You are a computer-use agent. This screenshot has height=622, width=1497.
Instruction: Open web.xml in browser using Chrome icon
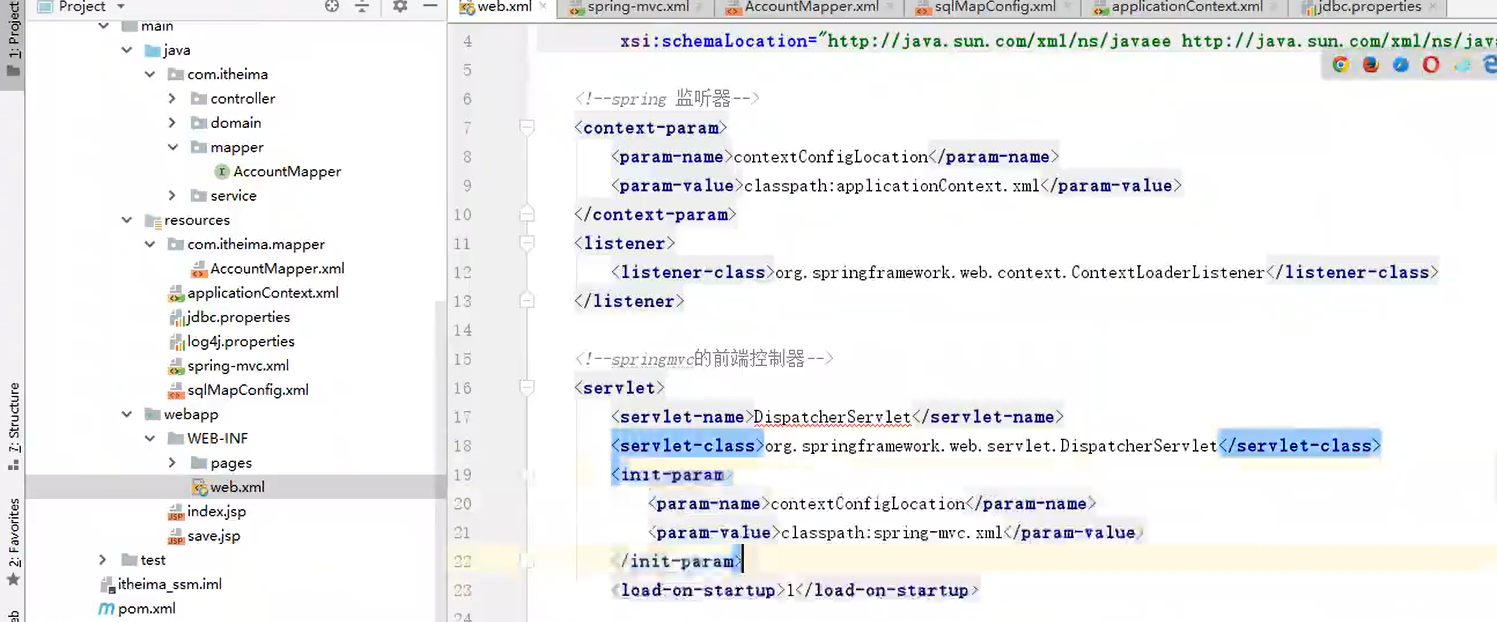[1340, 64]
